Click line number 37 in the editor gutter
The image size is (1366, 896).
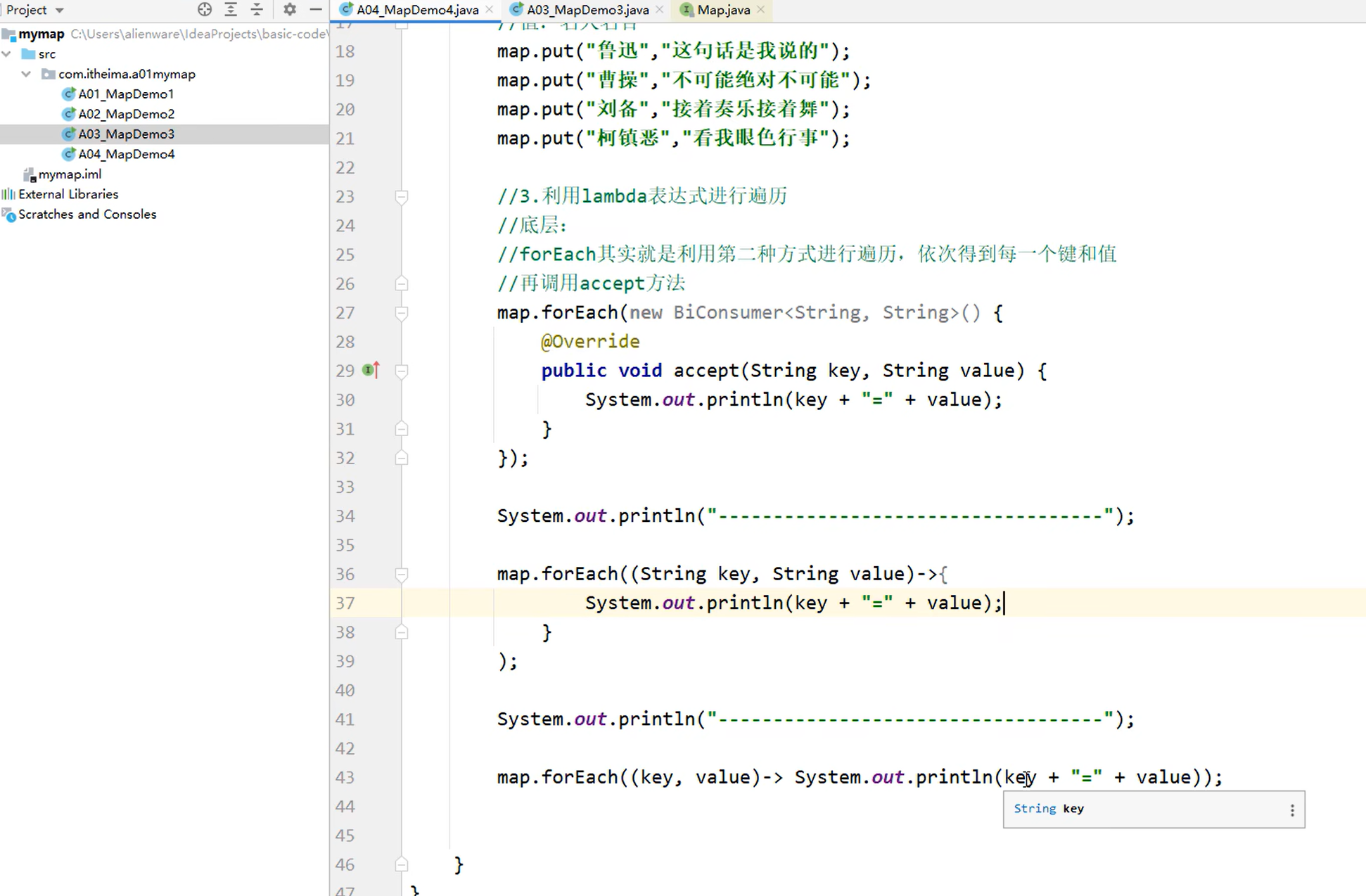click(x=345, y=603)
